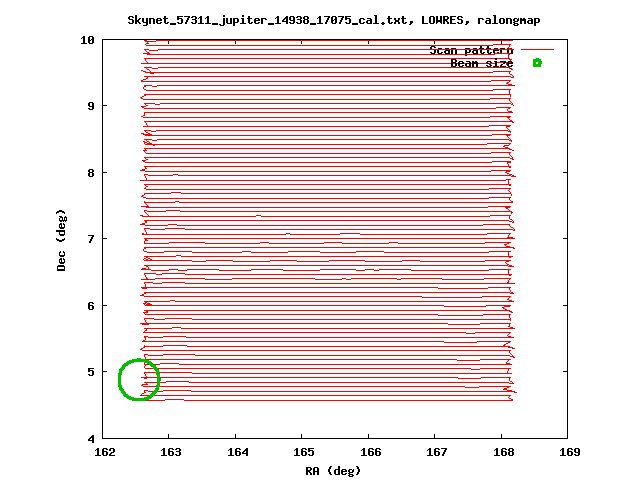640x480 pixels.
Task: Click the y-axis tick label 10
Action: pyautogui.click(x=87, y=40)
